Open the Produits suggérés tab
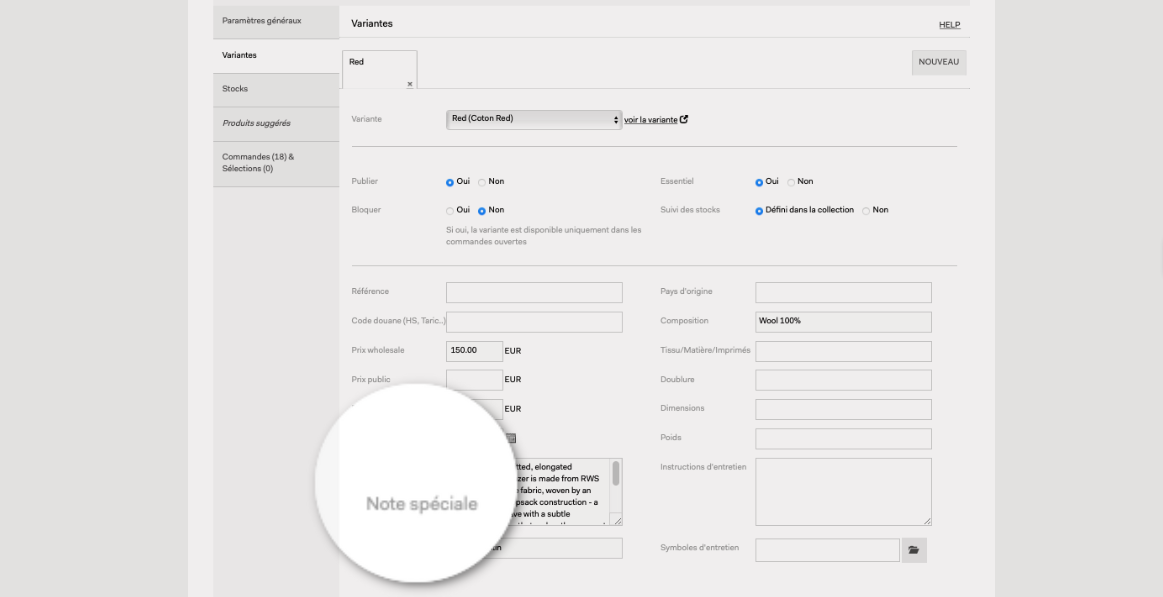The image size is (1163, 597). (276, 124)
